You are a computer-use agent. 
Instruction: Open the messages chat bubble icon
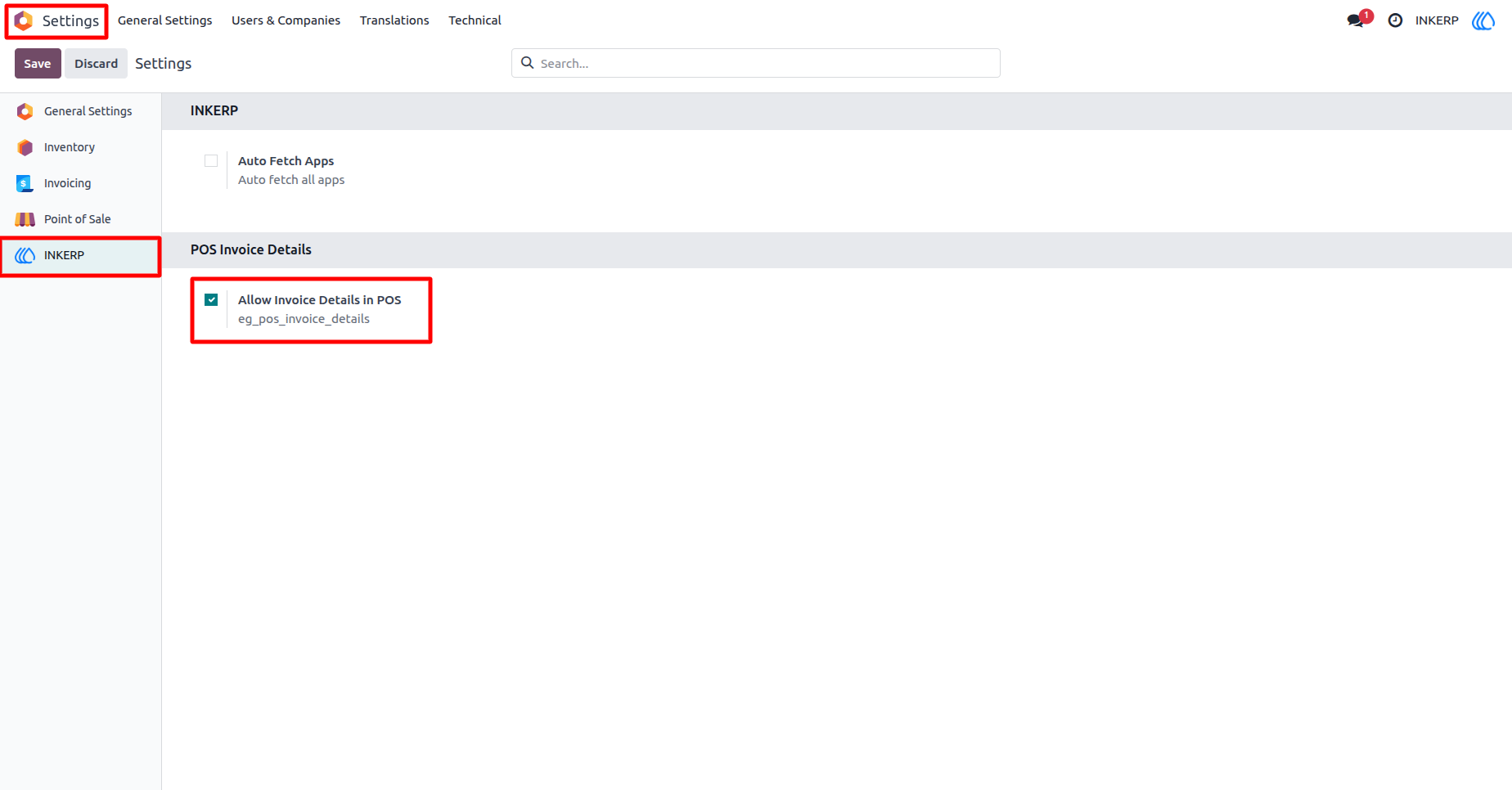(x=1357, y=20)
